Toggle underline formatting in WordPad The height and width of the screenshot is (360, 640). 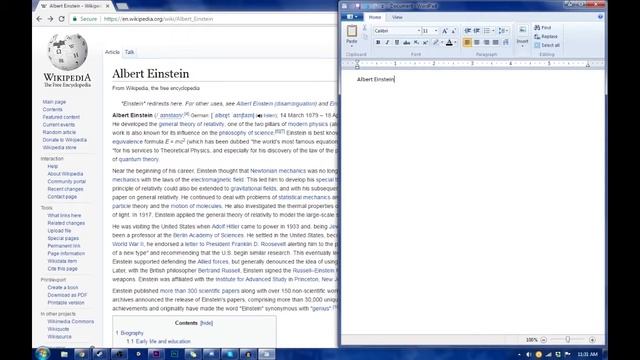coord(396,42)
